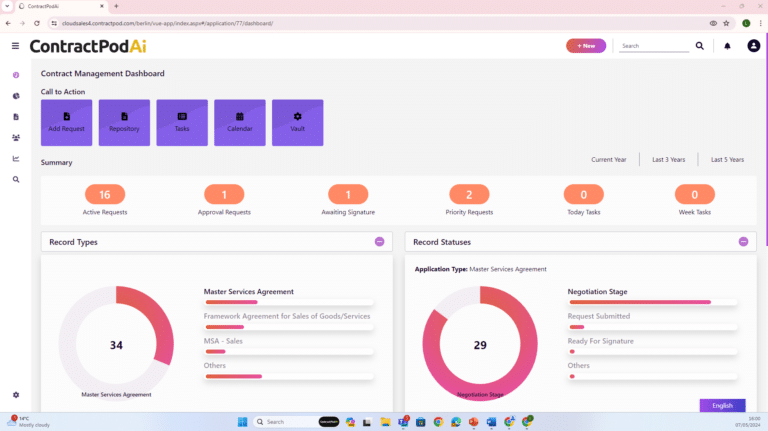Select Framework Agreement for Sales of Goods/Services entry

point(287,316)
